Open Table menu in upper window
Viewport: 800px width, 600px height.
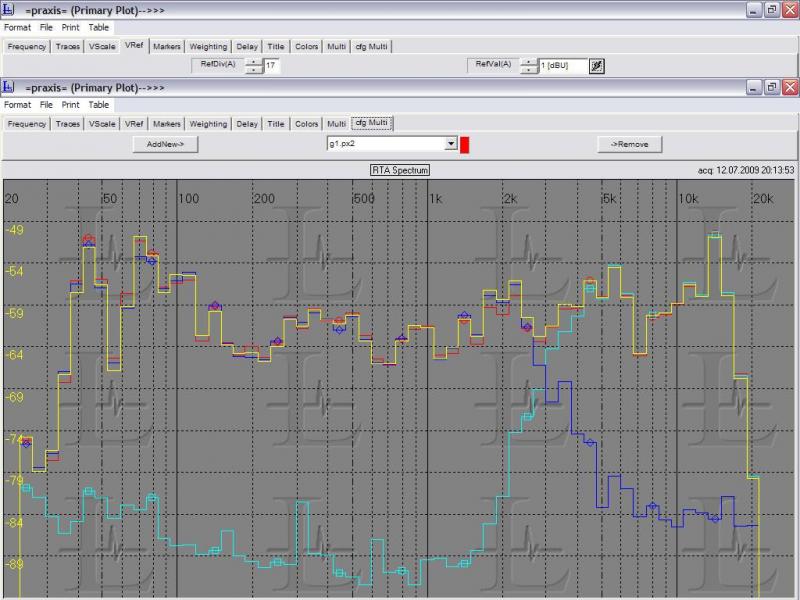click(x=98, y=28)
